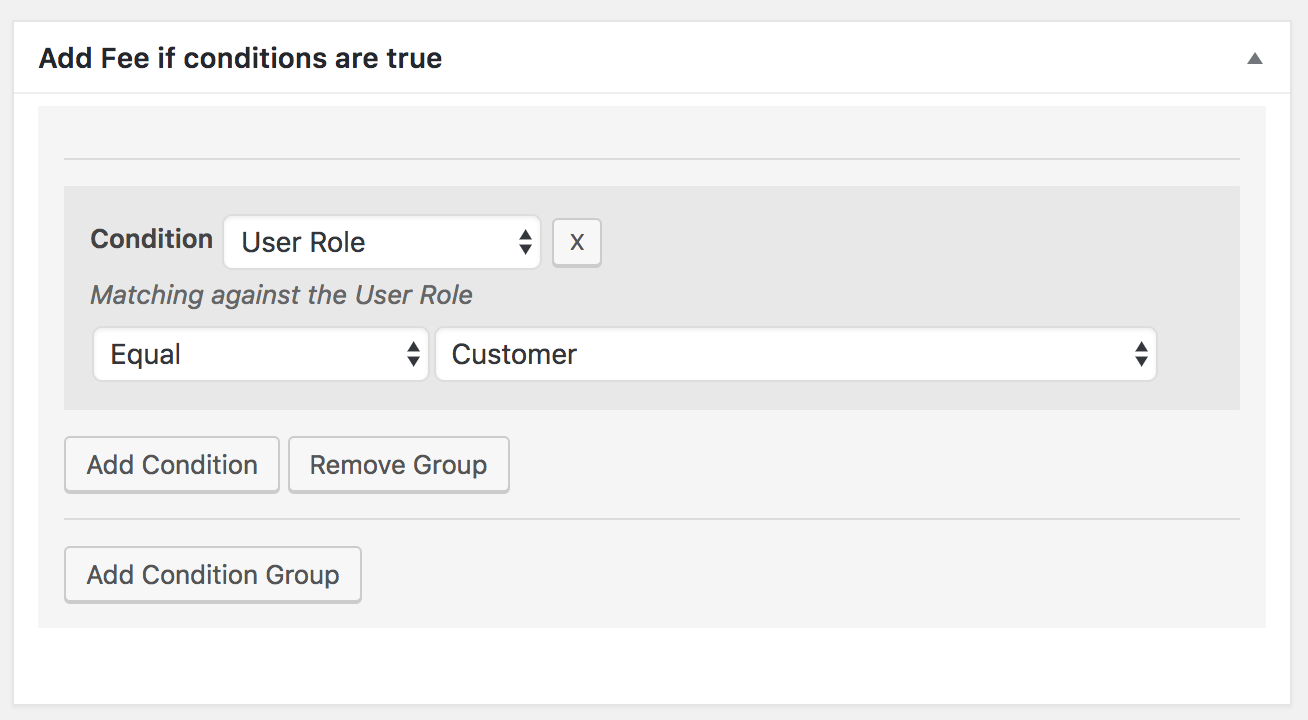Click the arrows on the Equal select
The width and height of the screenshot is (1308, 720).
(413, 354)
